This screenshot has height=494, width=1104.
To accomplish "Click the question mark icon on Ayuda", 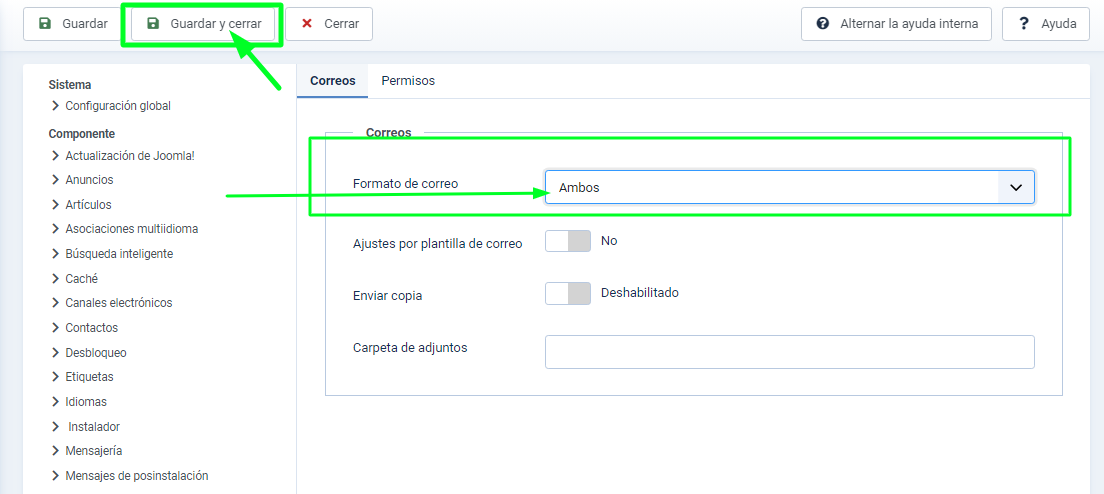I will [1024, 23].
